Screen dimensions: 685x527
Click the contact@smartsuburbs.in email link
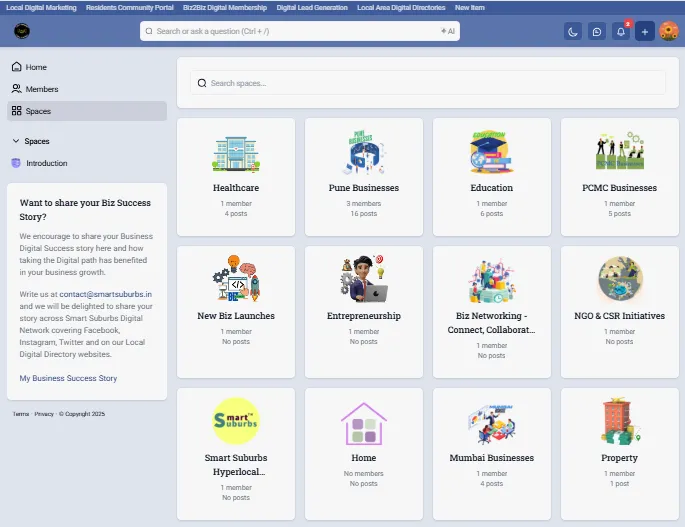tap(105, 295)
